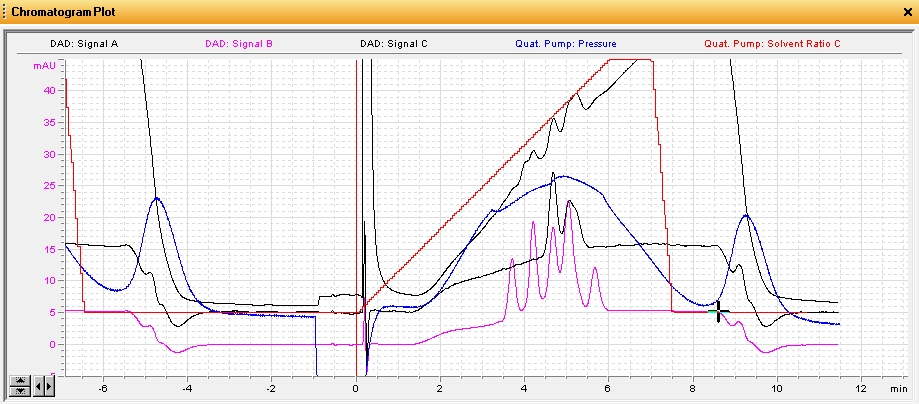Select the Quat. Pump: Pressure legend entry

click(x=566, y=44)
